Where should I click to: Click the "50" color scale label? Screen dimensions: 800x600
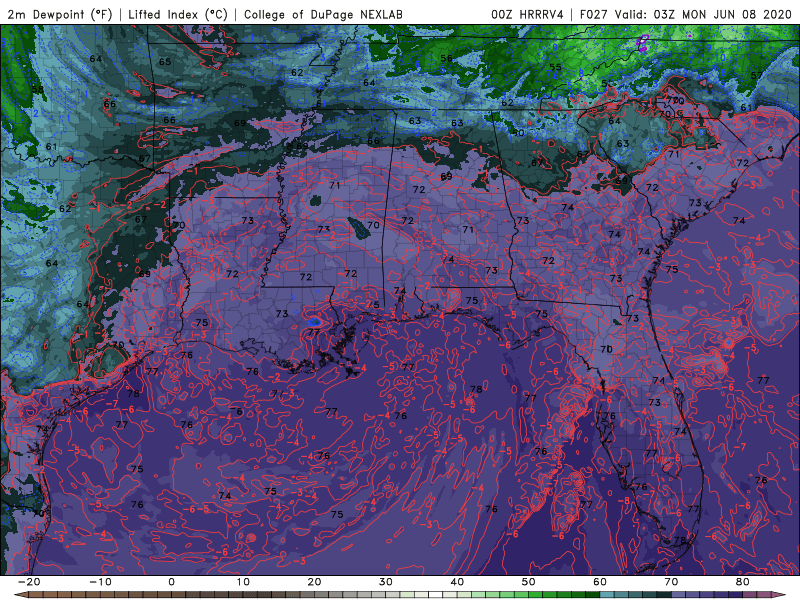(529, 582)
